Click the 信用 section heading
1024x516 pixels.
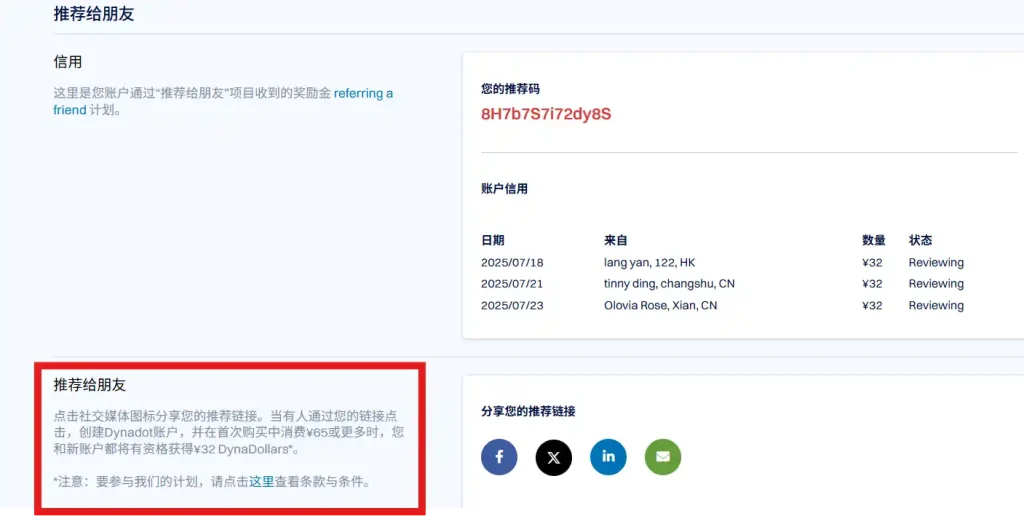(x=68, y=62)
